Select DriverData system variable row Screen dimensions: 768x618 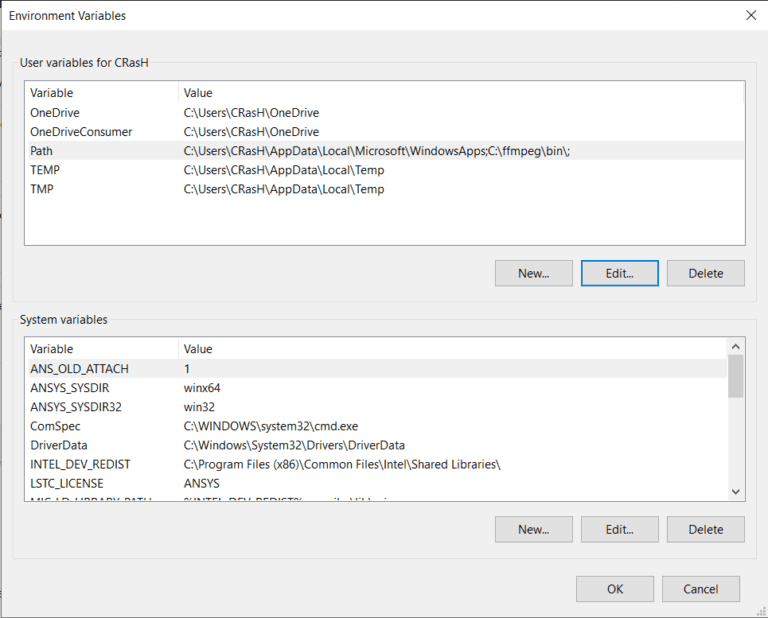coord(59,445)
